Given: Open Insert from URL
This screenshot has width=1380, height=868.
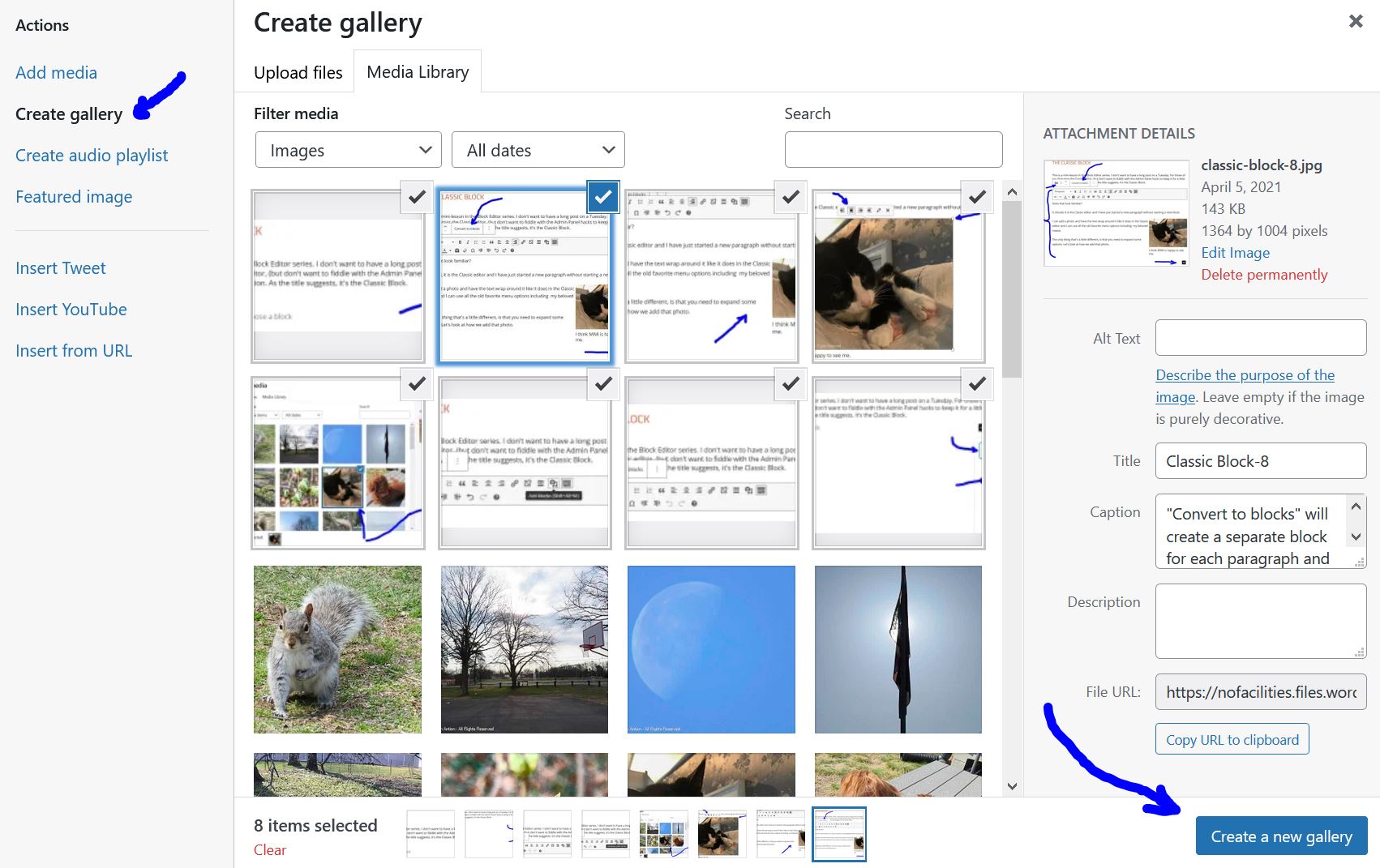Looking at the screenshot, I should tap(74, 350).
